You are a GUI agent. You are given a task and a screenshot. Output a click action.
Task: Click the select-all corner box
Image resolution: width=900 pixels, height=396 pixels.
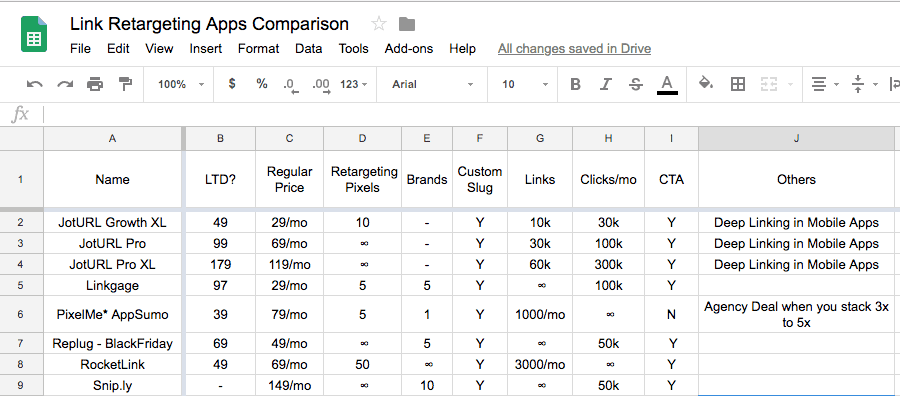point(21,138)
